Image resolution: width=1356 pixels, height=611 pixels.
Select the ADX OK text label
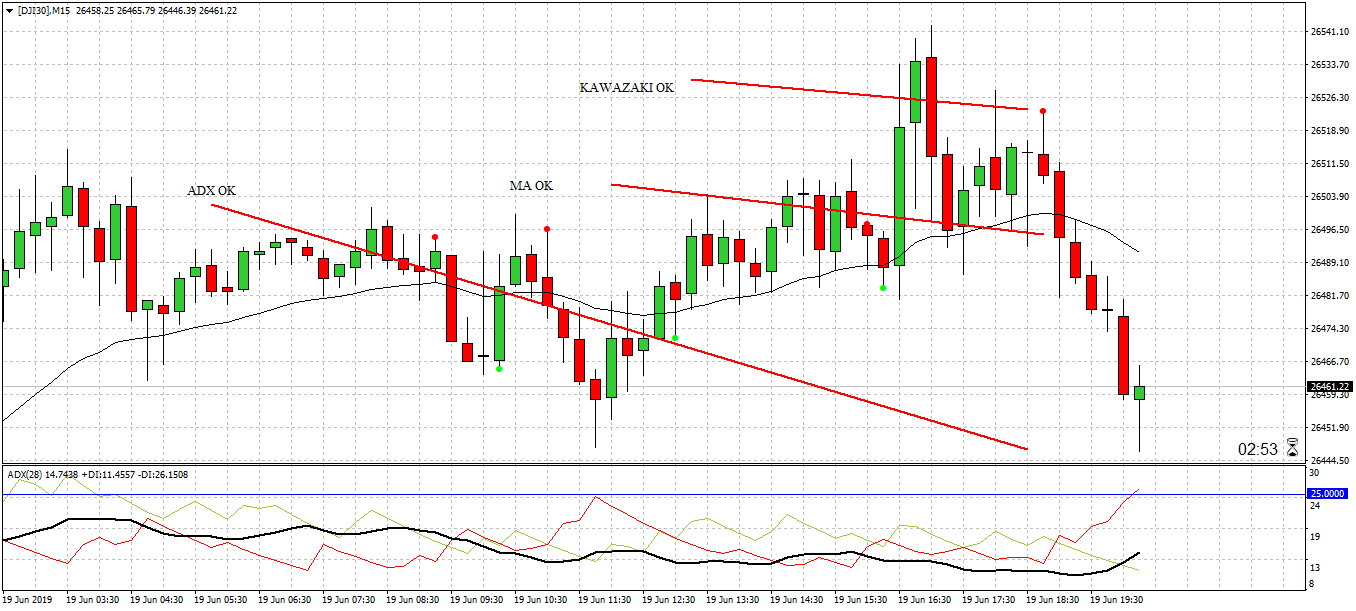click(212, 190)
